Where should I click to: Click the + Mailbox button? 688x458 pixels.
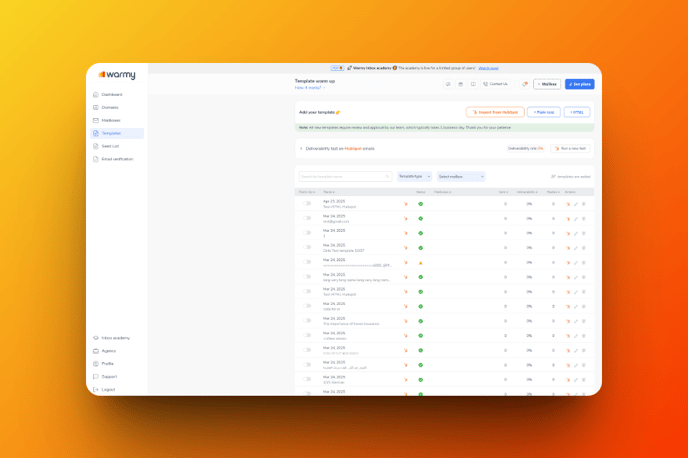pyautogui.click(x=547, y=84)
